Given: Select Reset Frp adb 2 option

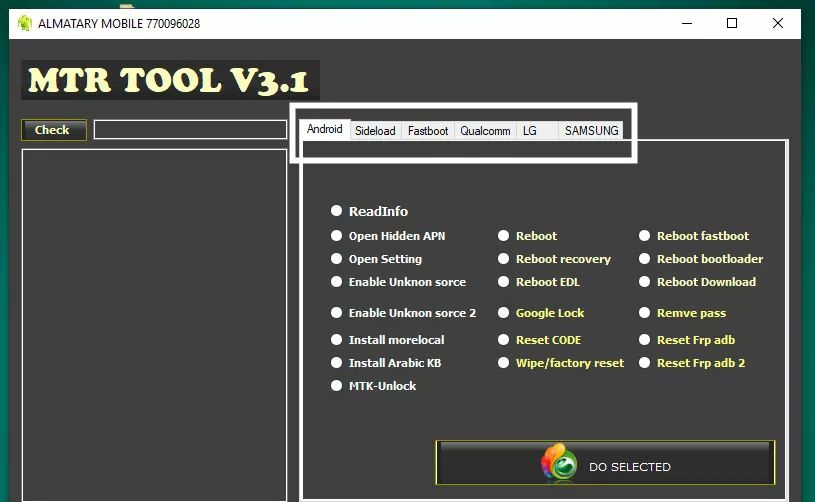Looking at the screenshot, I should click(x=645, y=362).
